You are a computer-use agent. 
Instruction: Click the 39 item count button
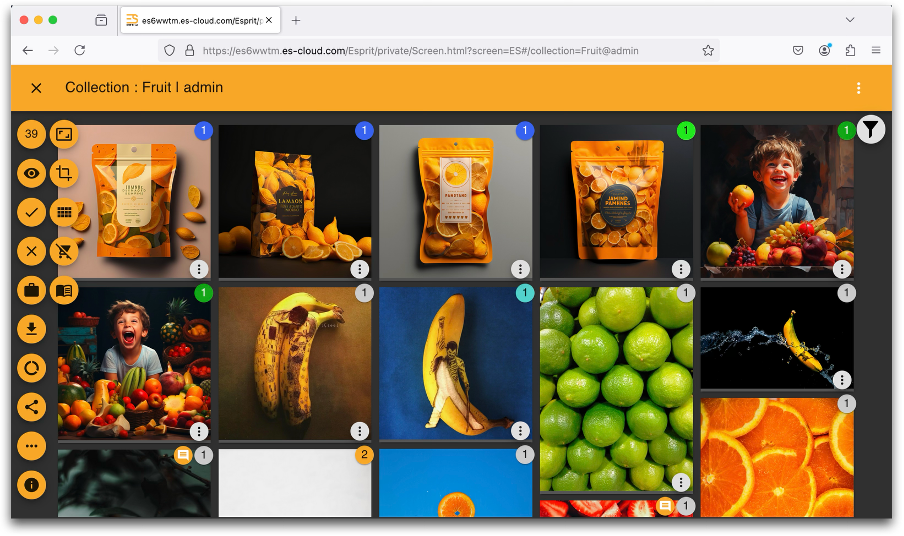[x=31, y=134]
